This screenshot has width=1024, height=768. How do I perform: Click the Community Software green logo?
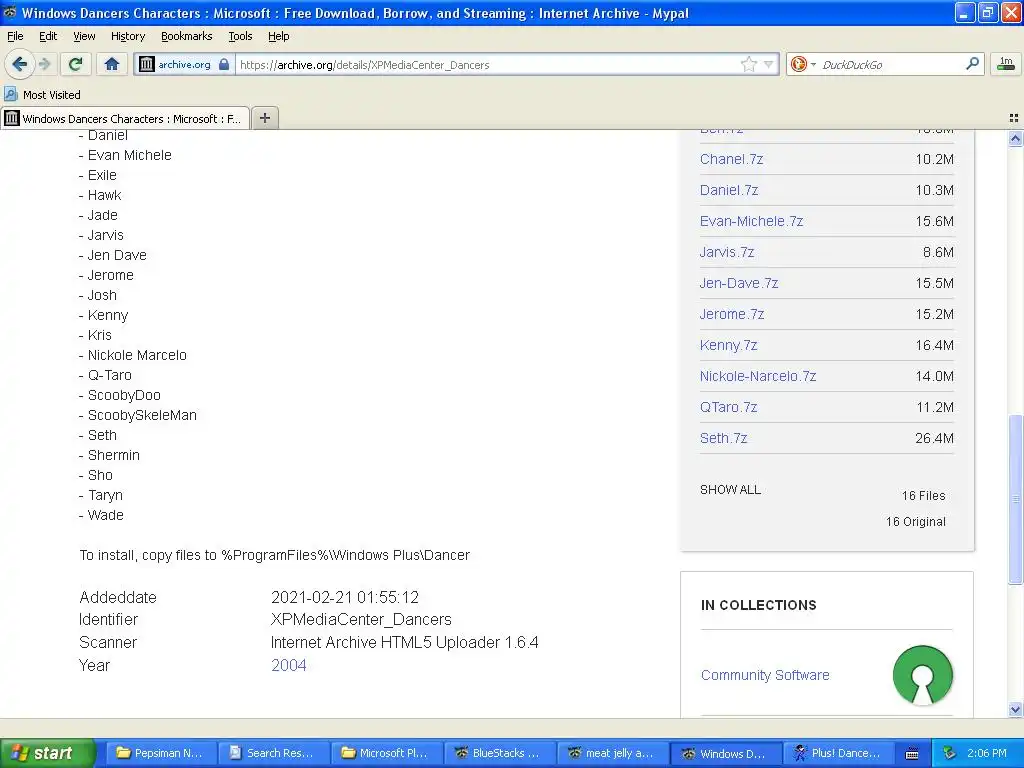[923, 675]
